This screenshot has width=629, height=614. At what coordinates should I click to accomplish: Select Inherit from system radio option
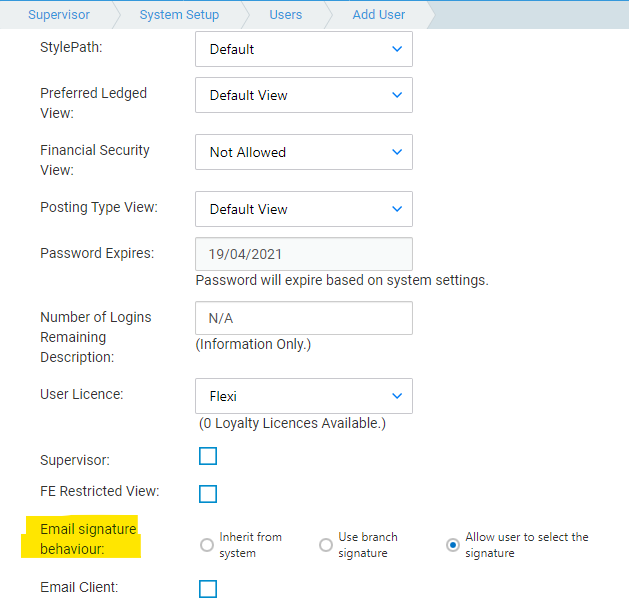pos(207,545)
